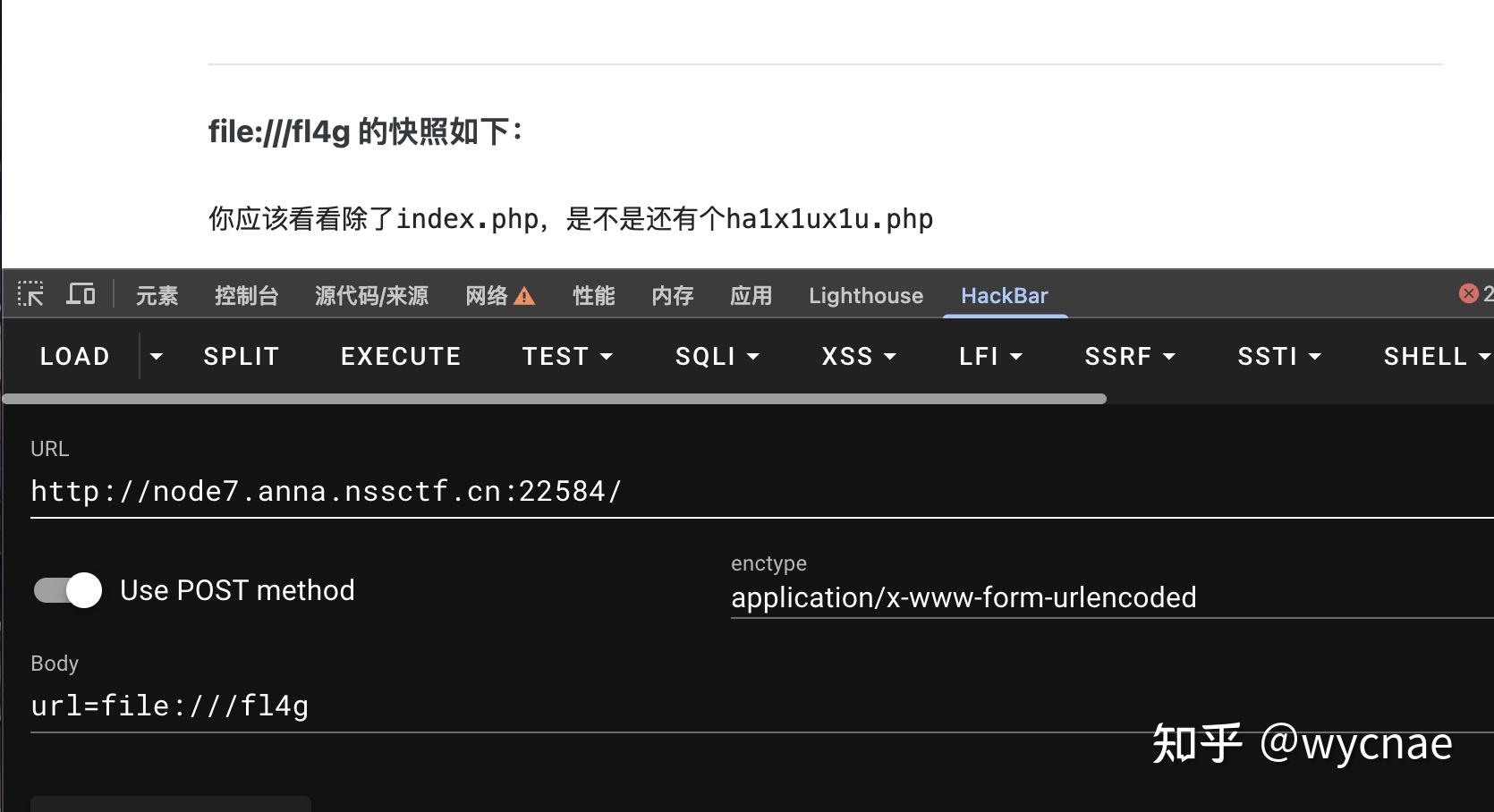Open the error counter badge

click(1468, 293)
